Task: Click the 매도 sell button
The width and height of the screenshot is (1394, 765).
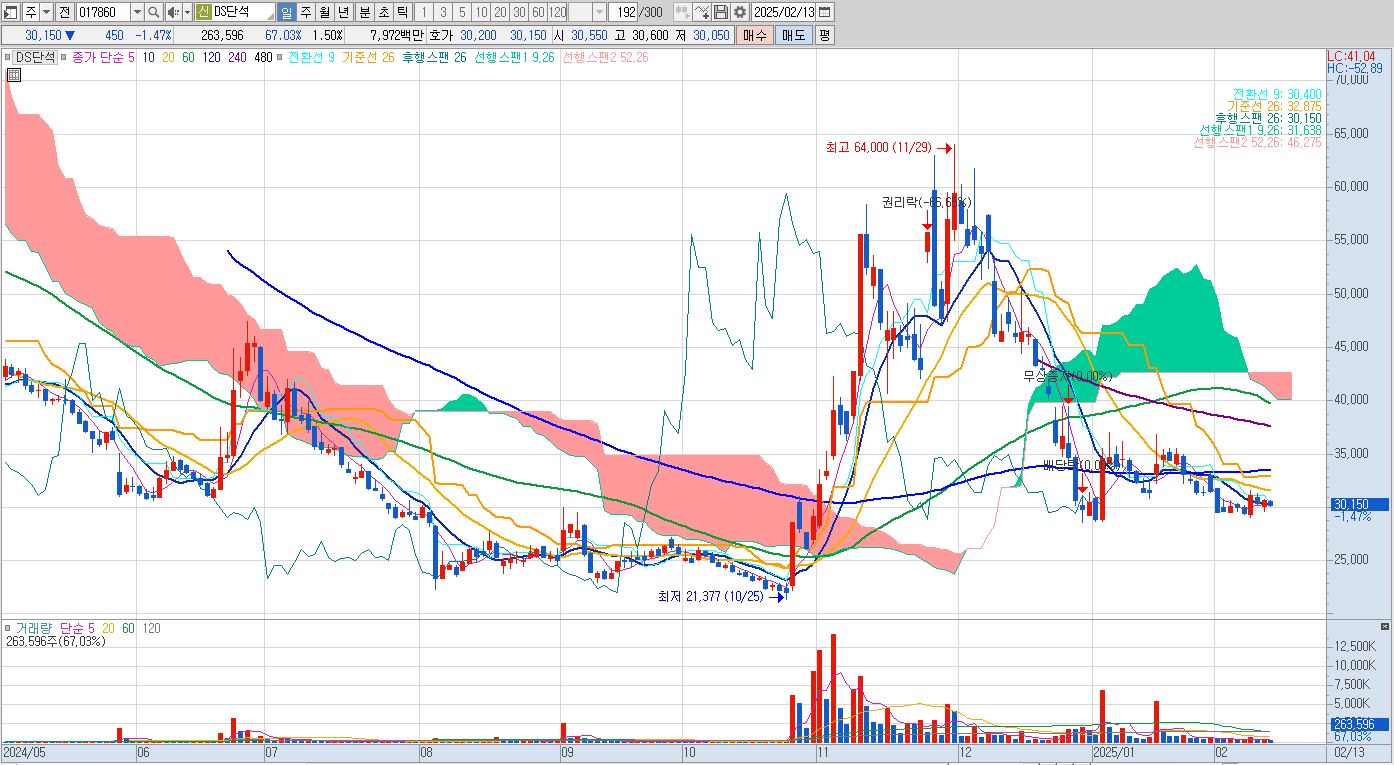Action: (793, 35)
